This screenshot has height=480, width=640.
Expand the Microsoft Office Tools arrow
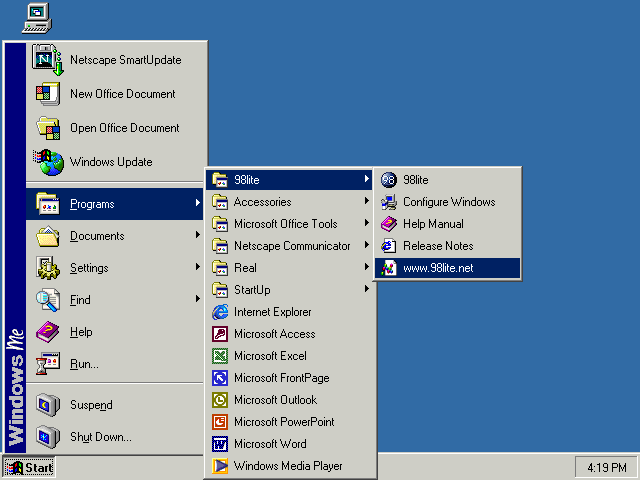(367, 223)
